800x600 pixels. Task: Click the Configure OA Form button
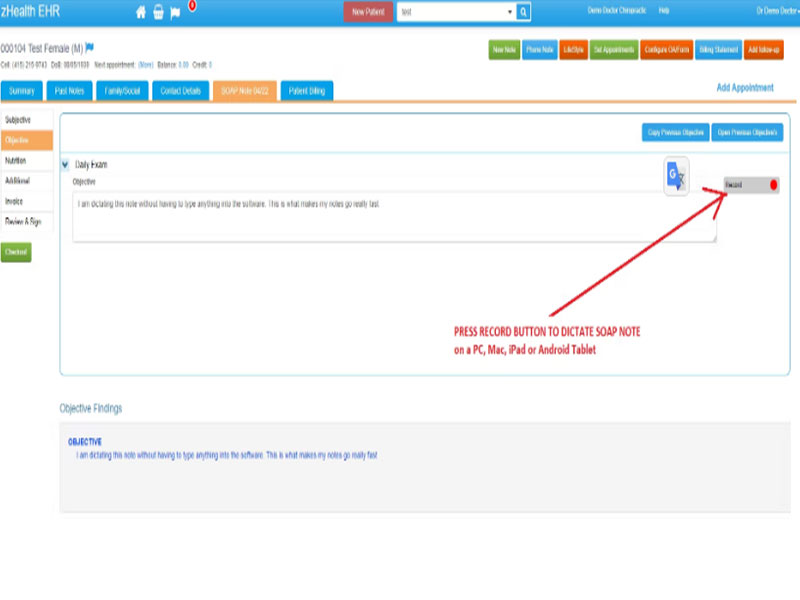coord(666,49)
